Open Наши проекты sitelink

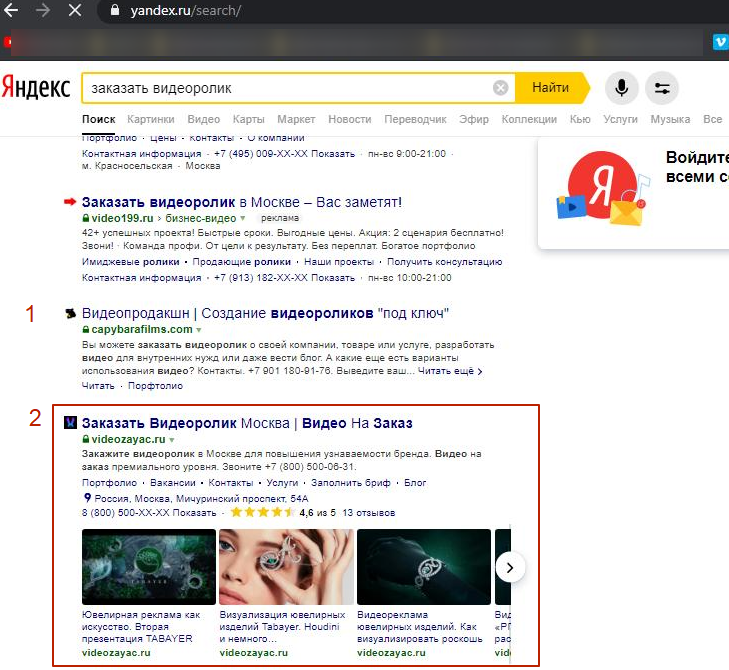tap(339, 262)
